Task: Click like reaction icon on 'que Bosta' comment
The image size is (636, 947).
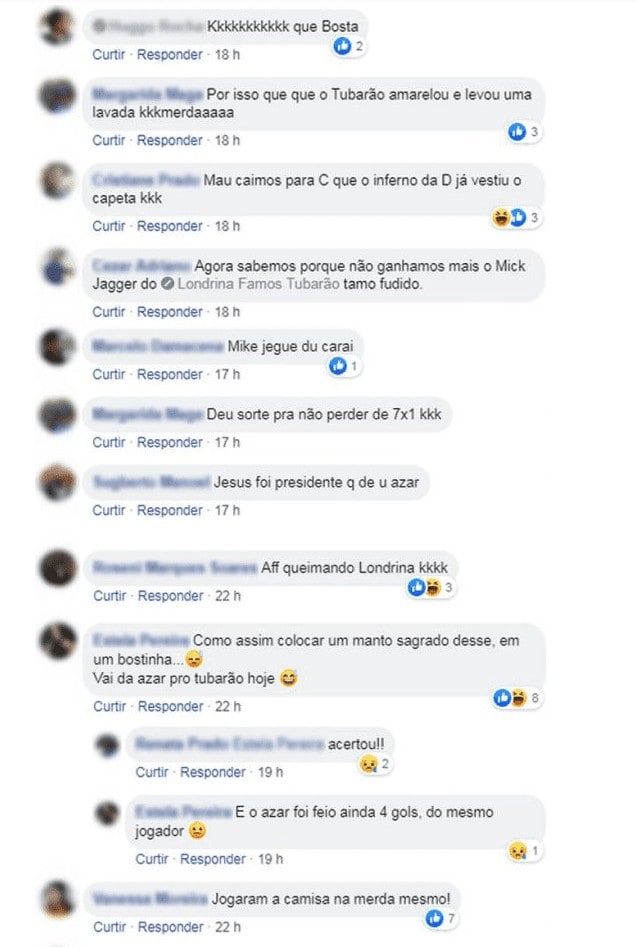Action: pyautogui.click(x=342, y=45)
